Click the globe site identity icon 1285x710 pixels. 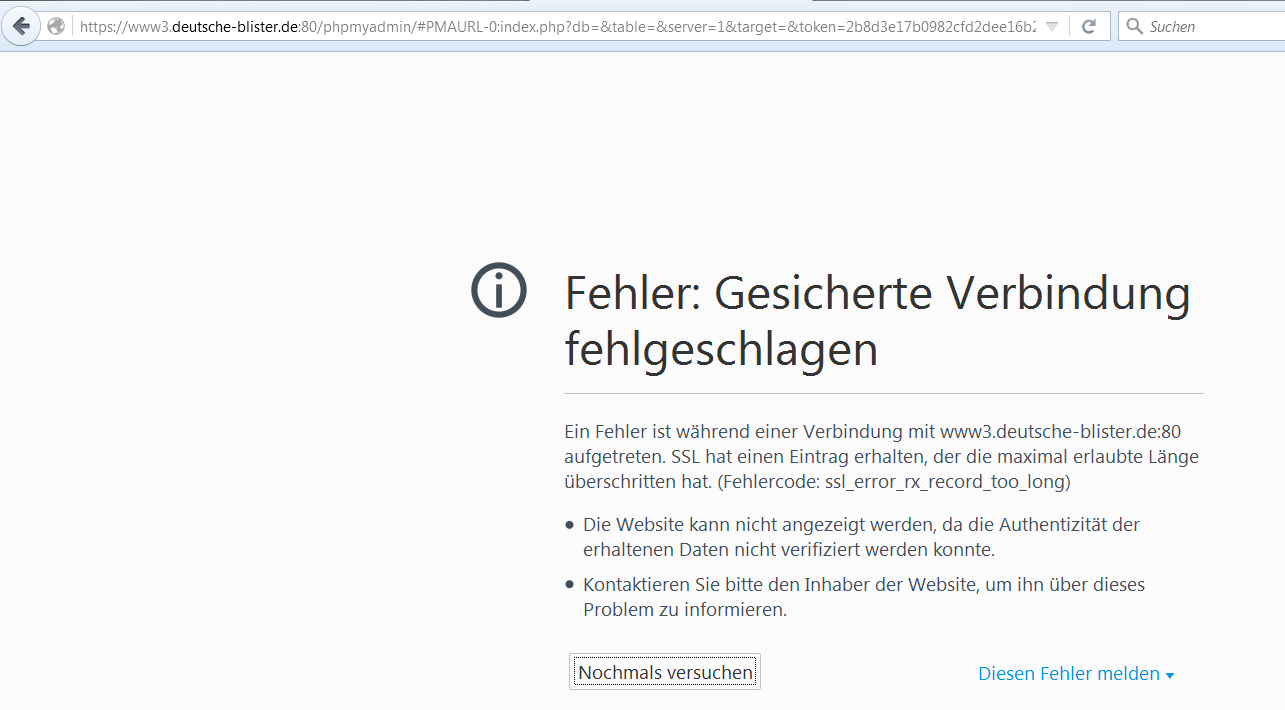[x=57, y=27]
